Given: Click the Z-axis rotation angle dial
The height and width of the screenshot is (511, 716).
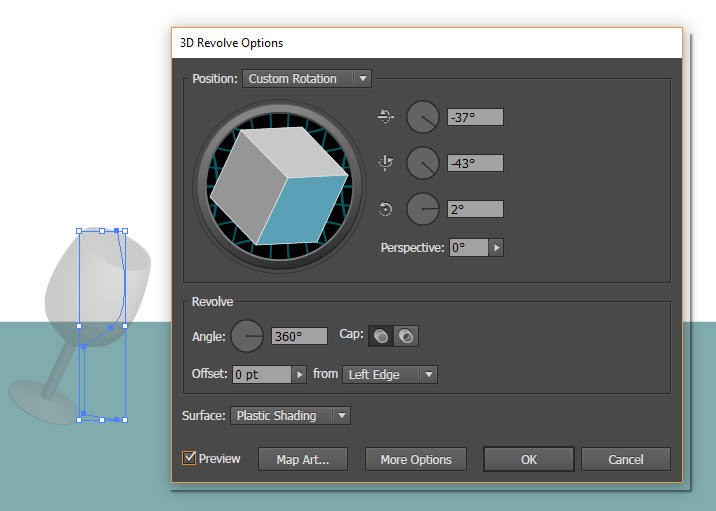Looking at the screenshot, I should 423,209.
